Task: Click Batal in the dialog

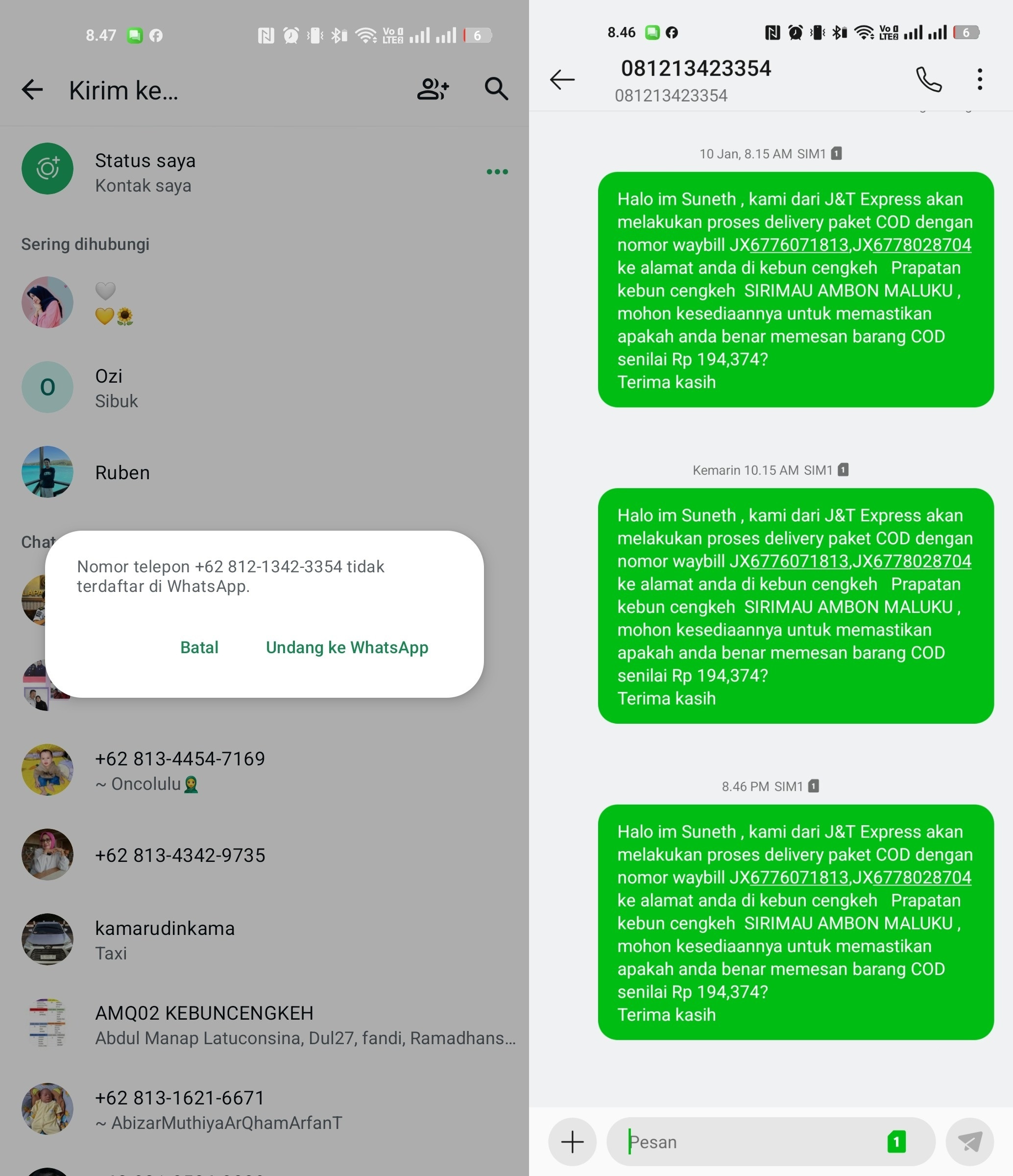Action: (x=199, y=647)
